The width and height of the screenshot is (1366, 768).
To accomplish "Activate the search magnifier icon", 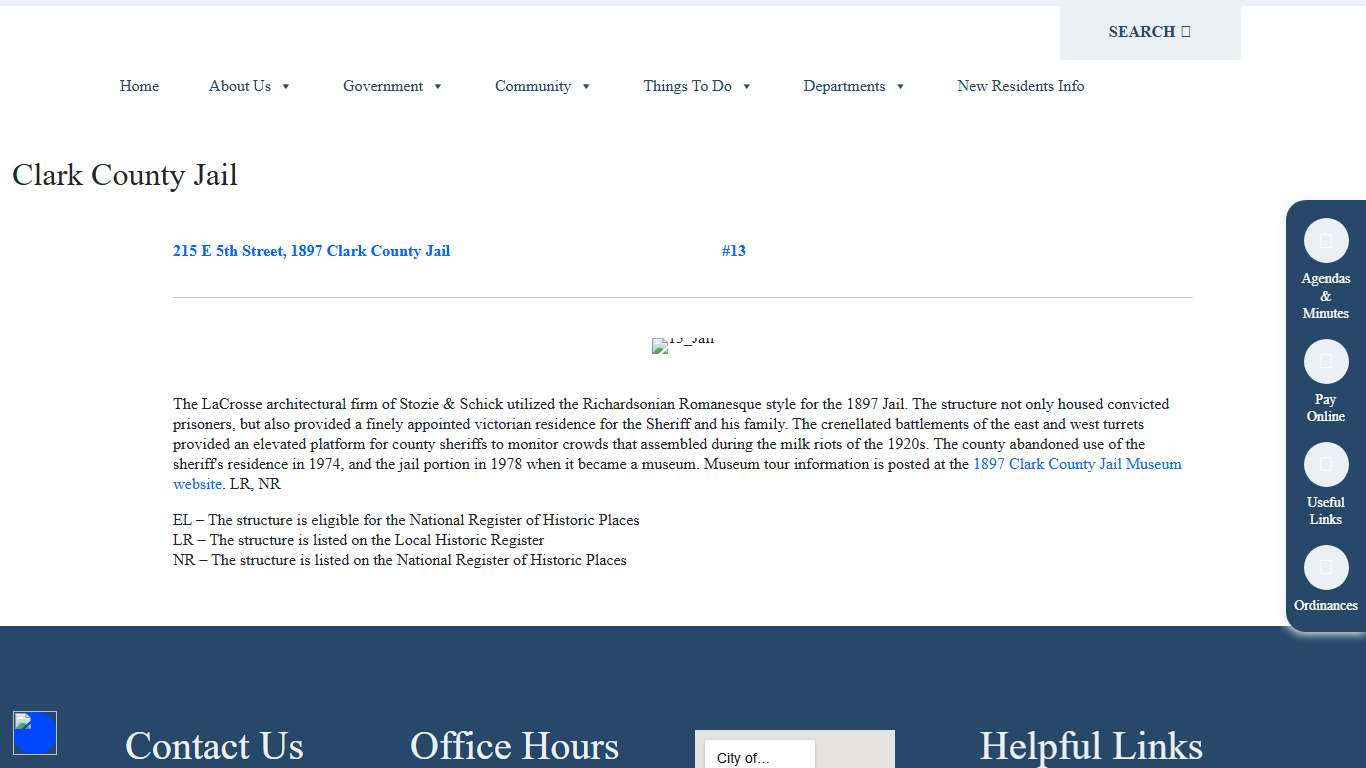I will tap(1184, 31).
